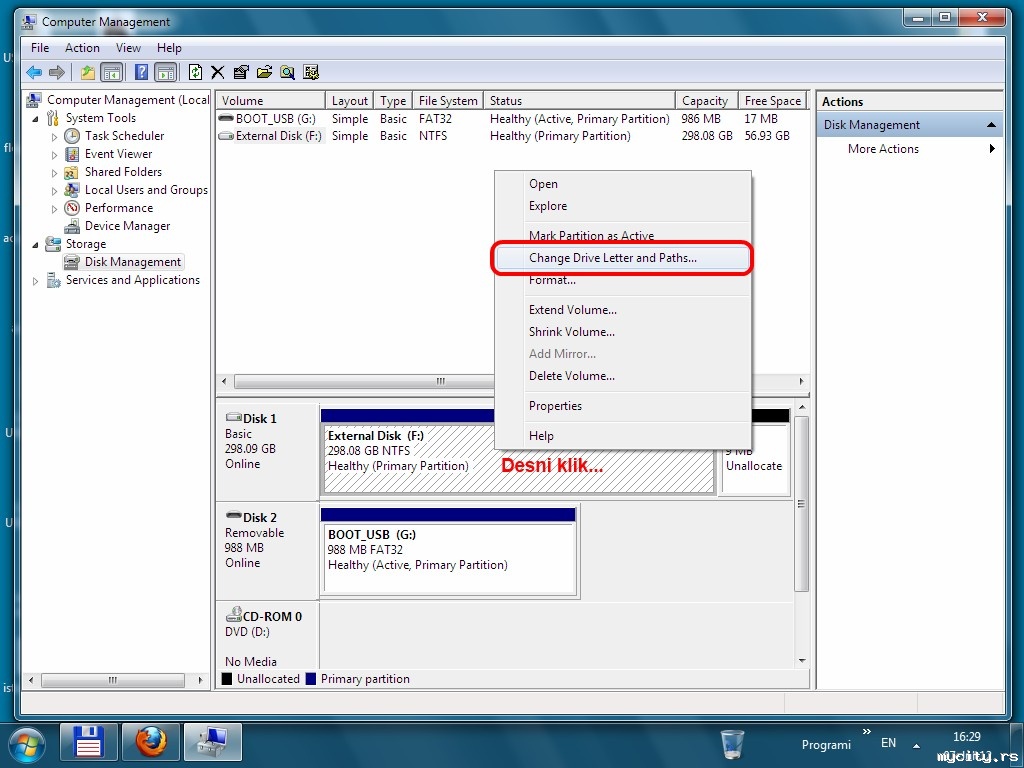
Task: Collapse the Storage tree node
Action: pyautogui.click(x=35, y=245)
